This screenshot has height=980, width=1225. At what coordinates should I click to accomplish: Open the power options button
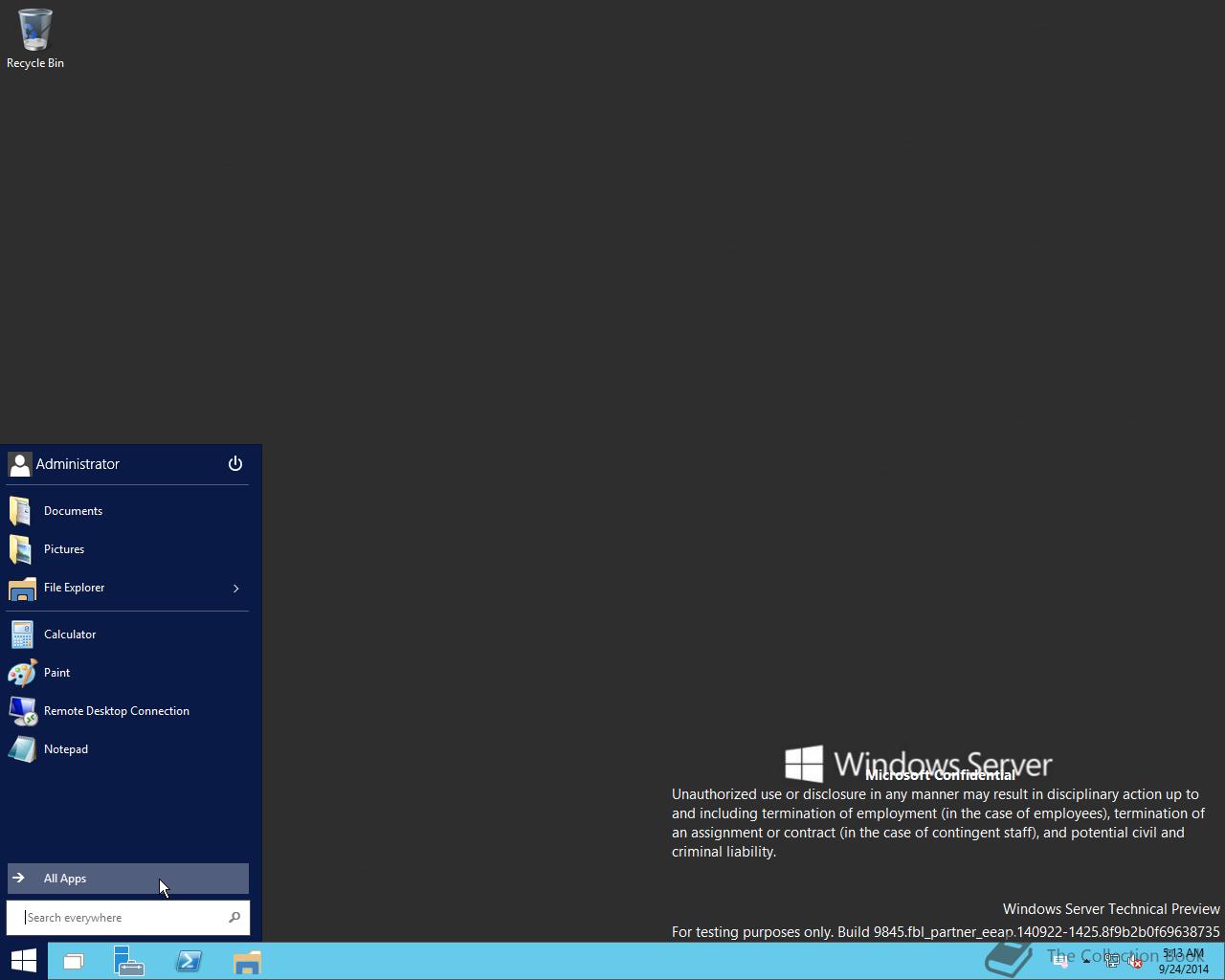click(235, 464)
